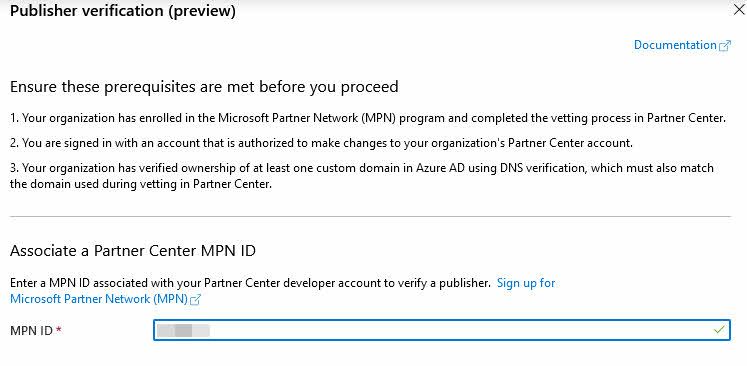Open the Documentation link
747x366 pixels.
coord(675,45)
